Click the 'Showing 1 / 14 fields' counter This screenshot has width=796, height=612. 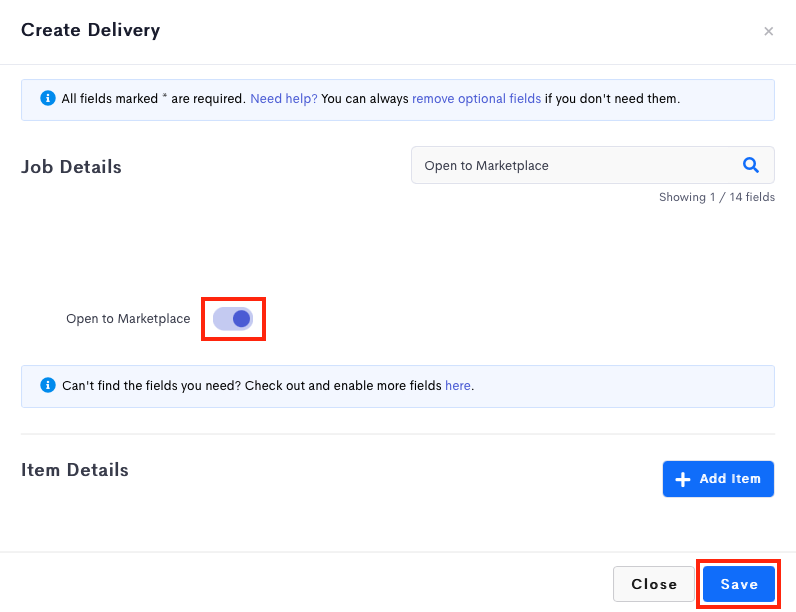click(x=716, y=197)
